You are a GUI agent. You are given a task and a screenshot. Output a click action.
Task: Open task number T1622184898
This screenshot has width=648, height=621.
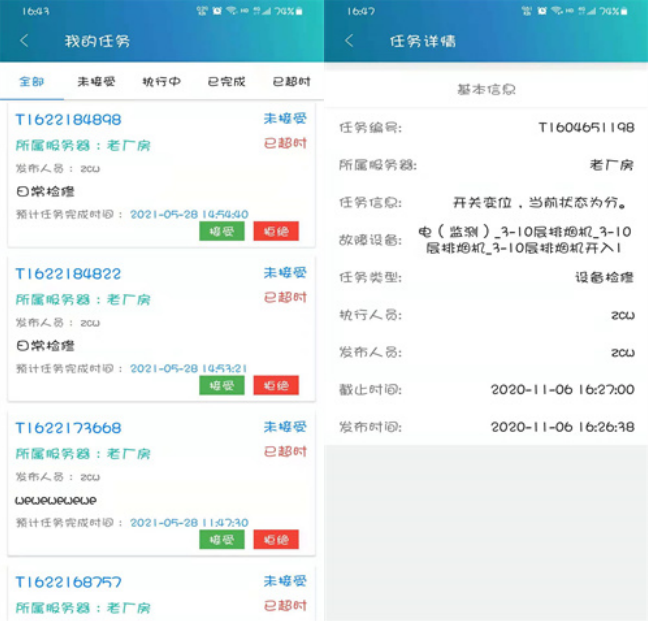(x=68, y=120)
